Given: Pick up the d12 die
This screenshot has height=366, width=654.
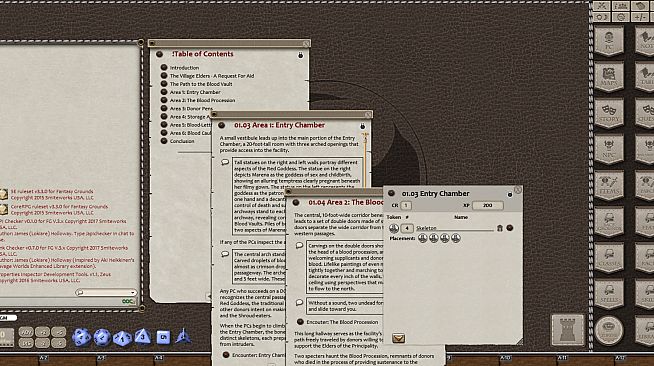Looking at the screenshot, I should click(x=102, y=337).
